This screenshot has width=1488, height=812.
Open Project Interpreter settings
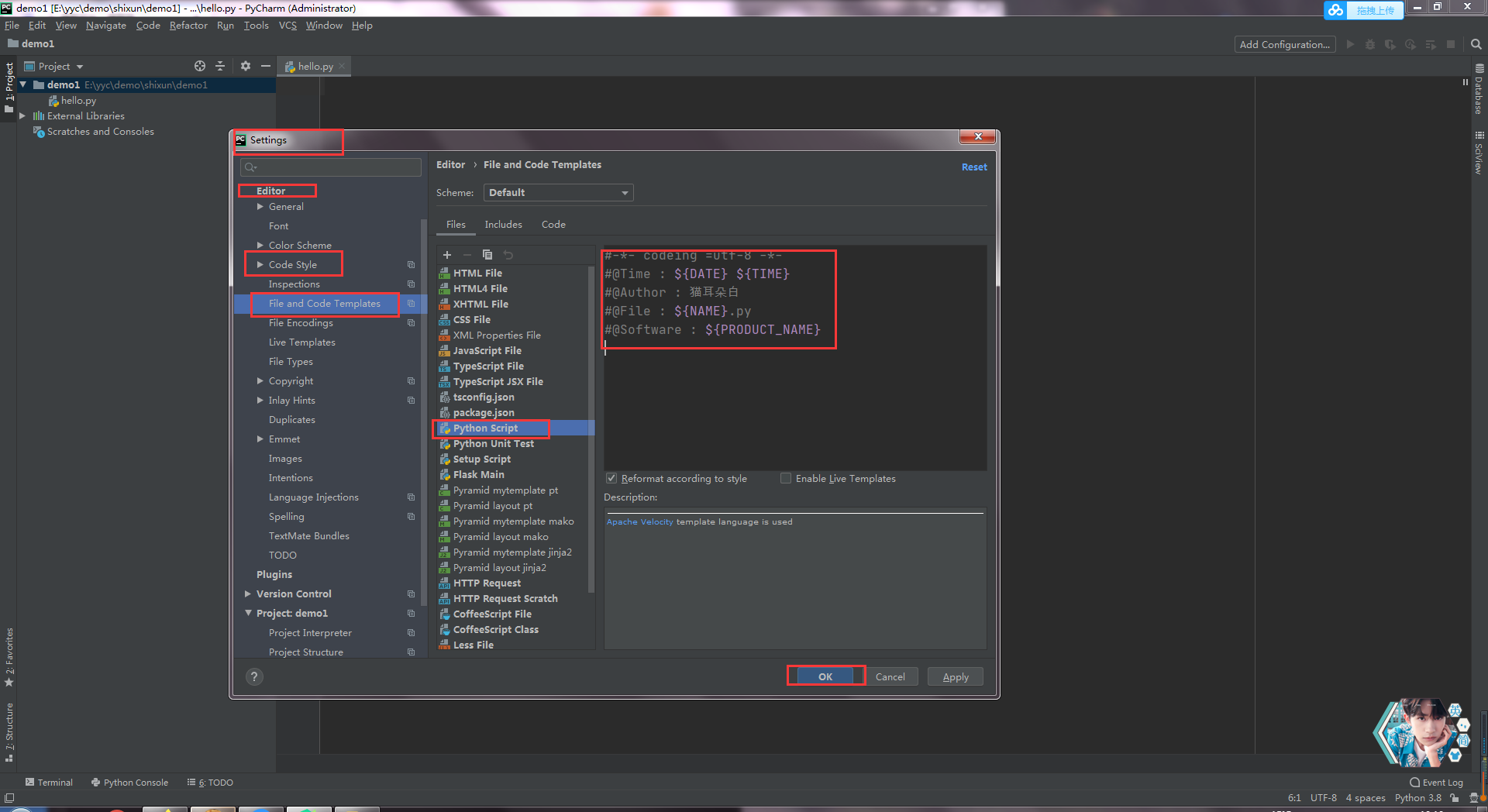click(310, 633)
